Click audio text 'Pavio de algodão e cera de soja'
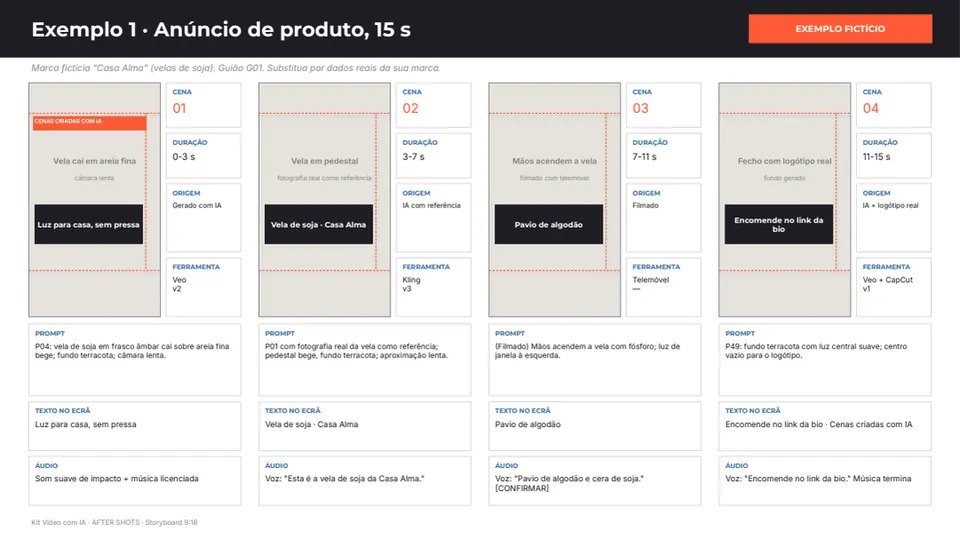This screenshot has width=960, height=540. point(569,484)
